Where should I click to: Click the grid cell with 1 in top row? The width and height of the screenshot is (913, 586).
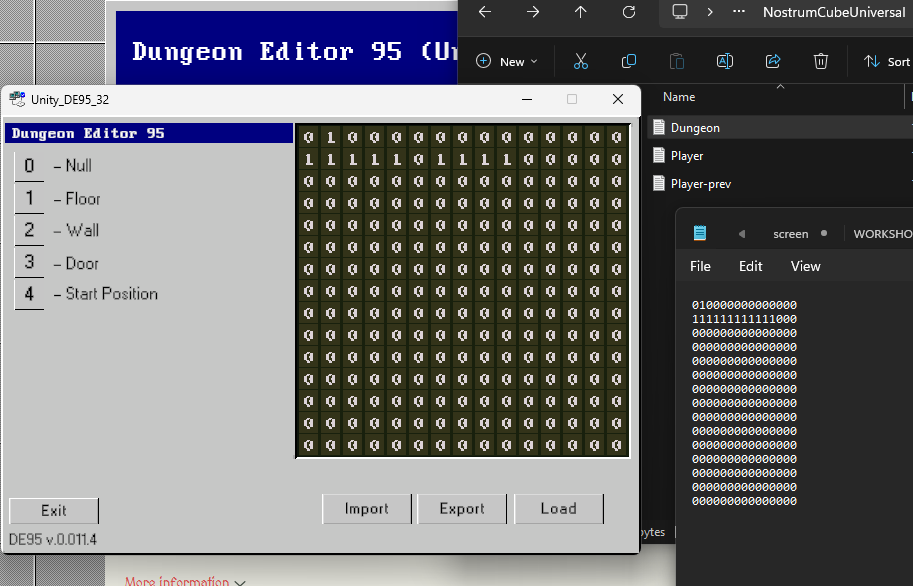point(331,137)
